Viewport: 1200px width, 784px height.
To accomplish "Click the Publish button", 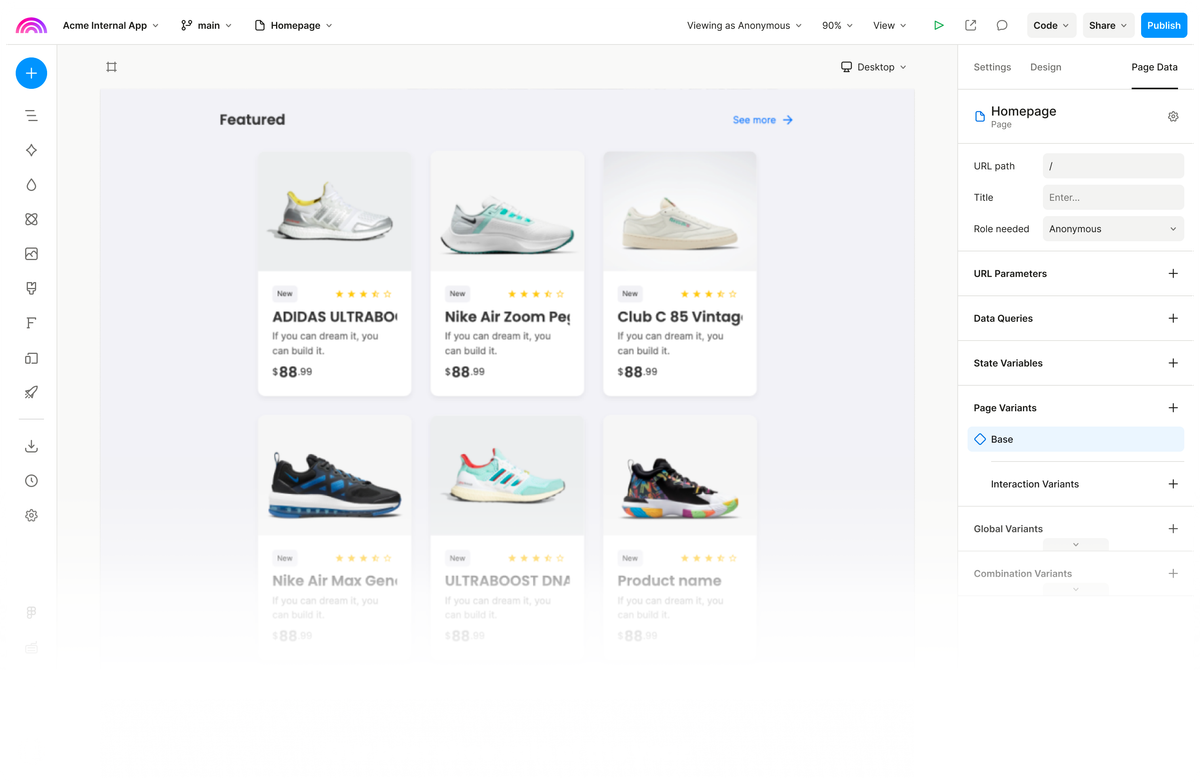I will click(x=1163, y=25).
